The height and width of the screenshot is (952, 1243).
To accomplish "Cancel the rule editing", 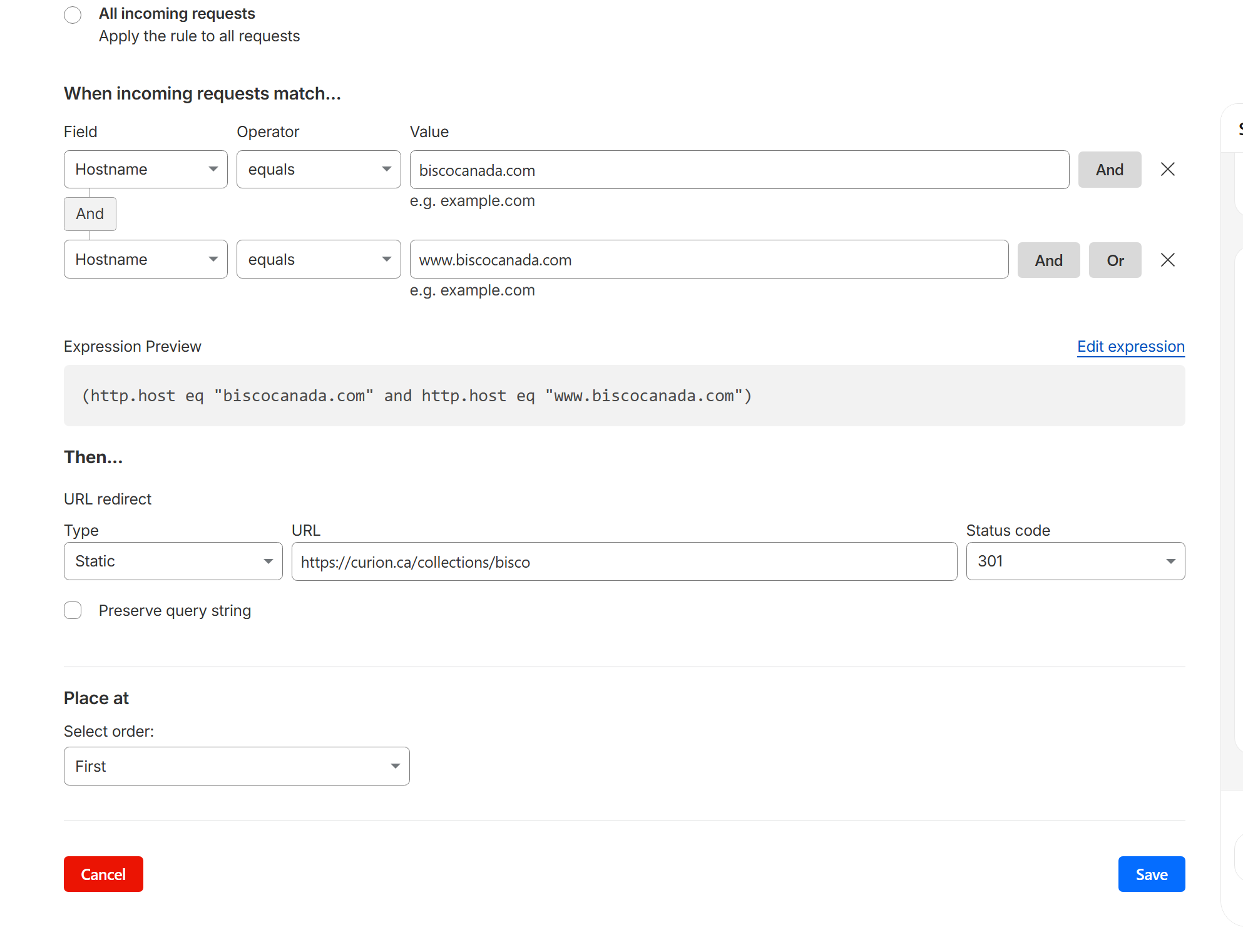I will (103, 874).
